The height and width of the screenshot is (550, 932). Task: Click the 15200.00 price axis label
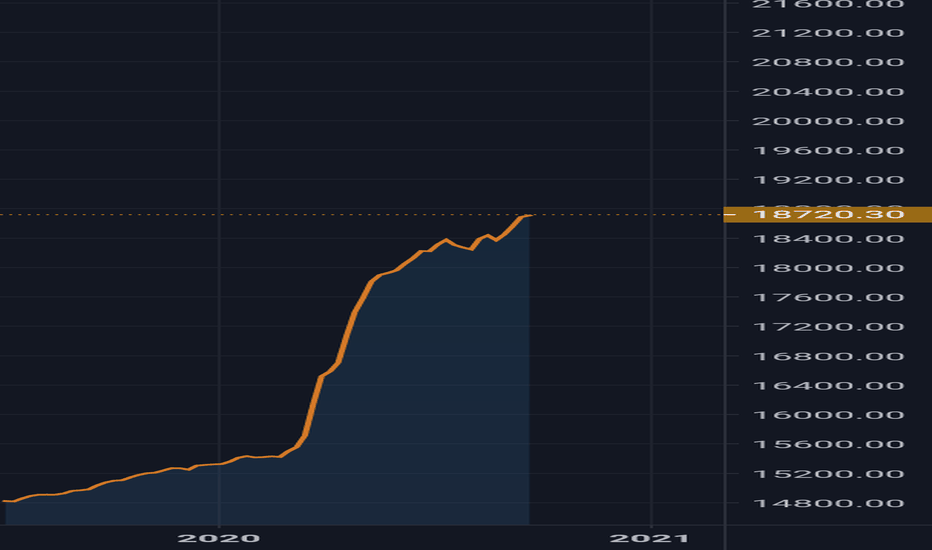tap(828, 474)
